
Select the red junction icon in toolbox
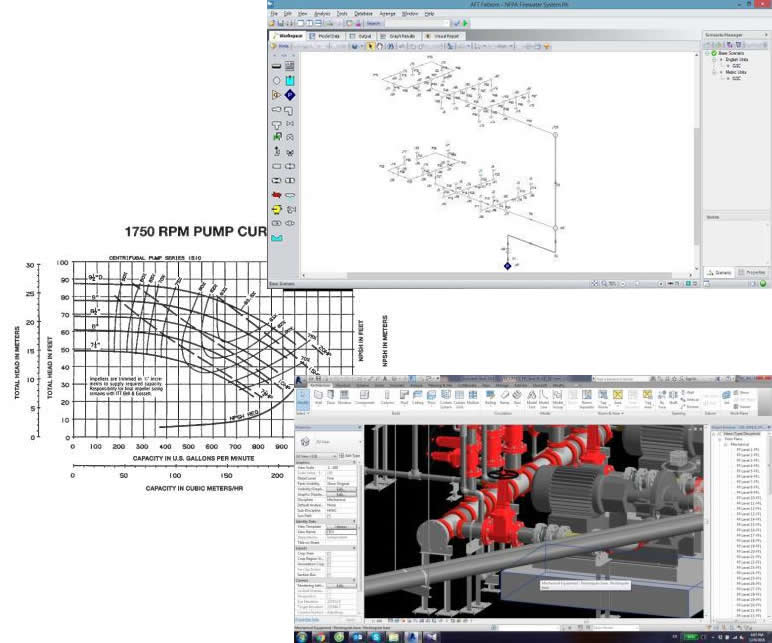pos(276,195)
